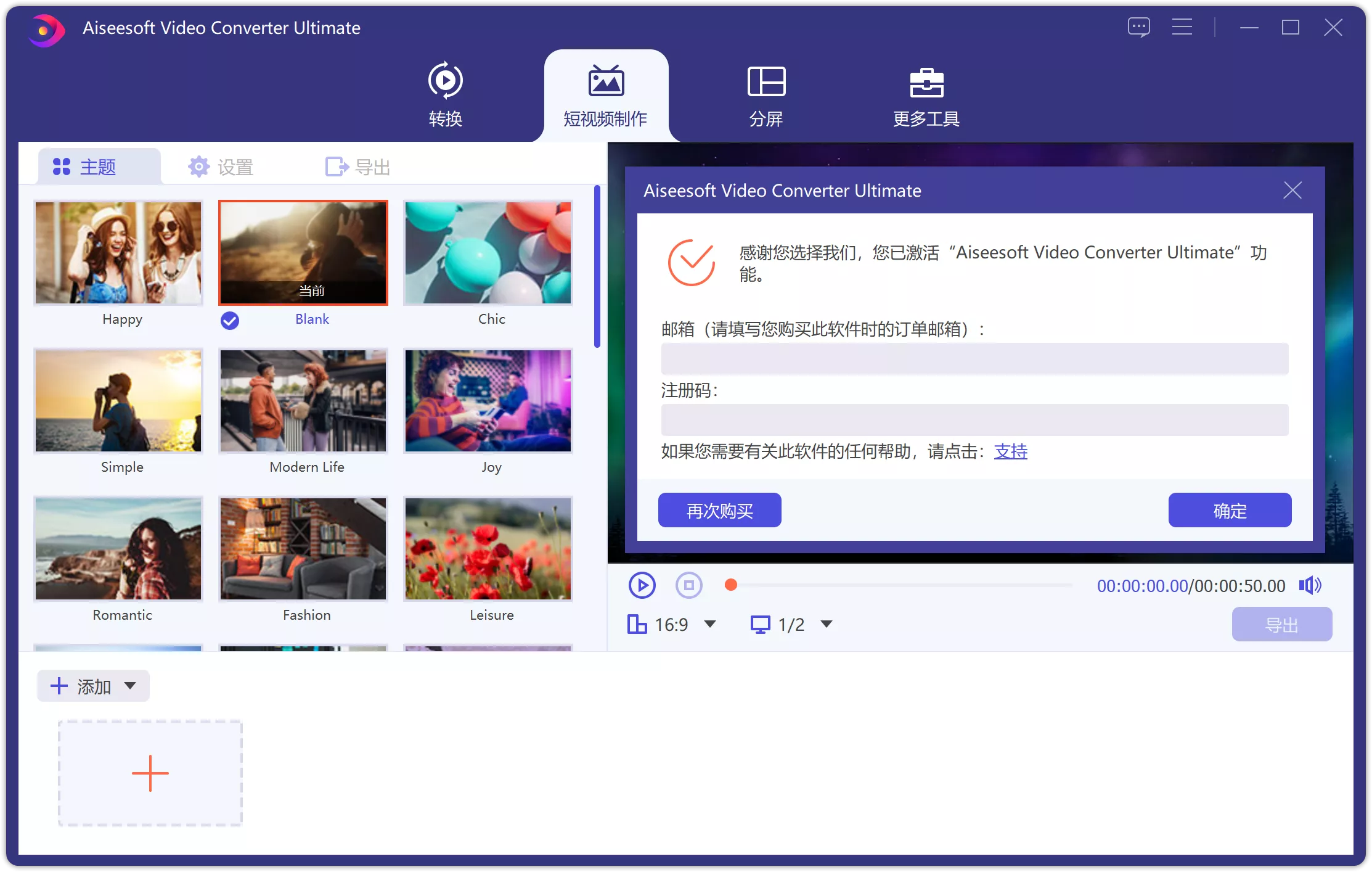
Task: Click the aspect ratio icon
Action: tap(637, 624)
